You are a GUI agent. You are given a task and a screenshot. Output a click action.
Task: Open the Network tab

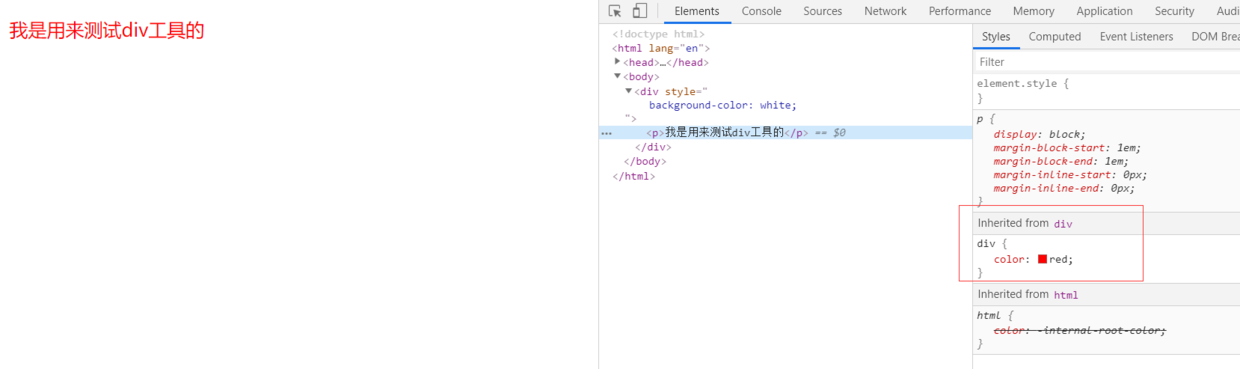[x=885, y=11]
